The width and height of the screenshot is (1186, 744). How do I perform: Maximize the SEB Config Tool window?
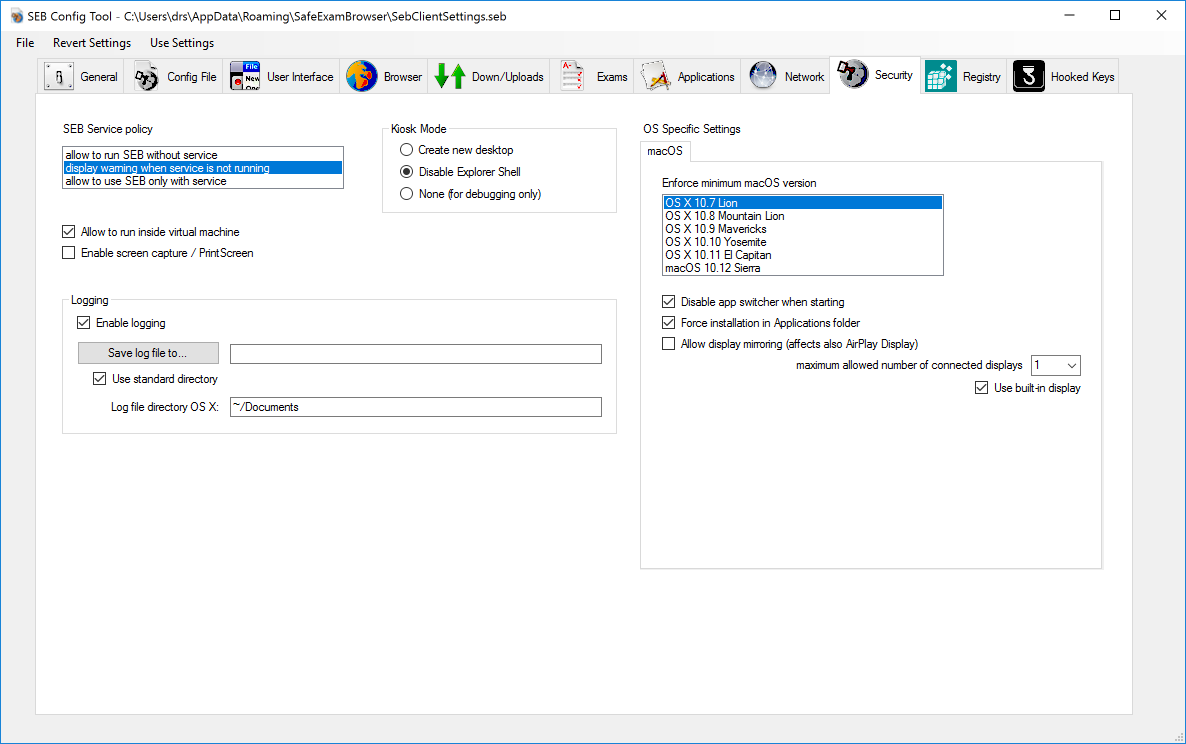click(1115, 15)
